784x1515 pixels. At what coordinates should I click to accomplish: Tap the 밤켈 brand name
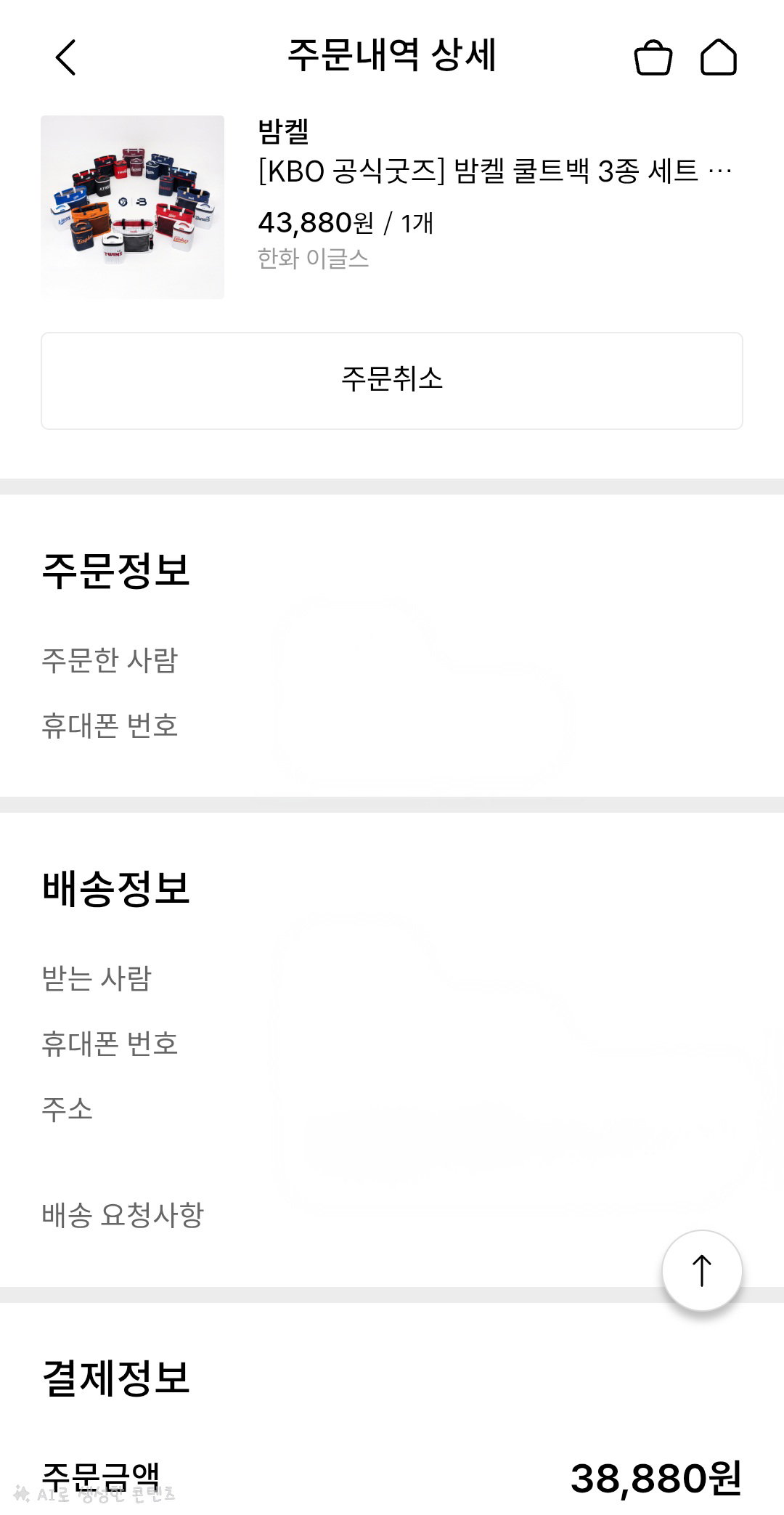click(x=284, y=131)
